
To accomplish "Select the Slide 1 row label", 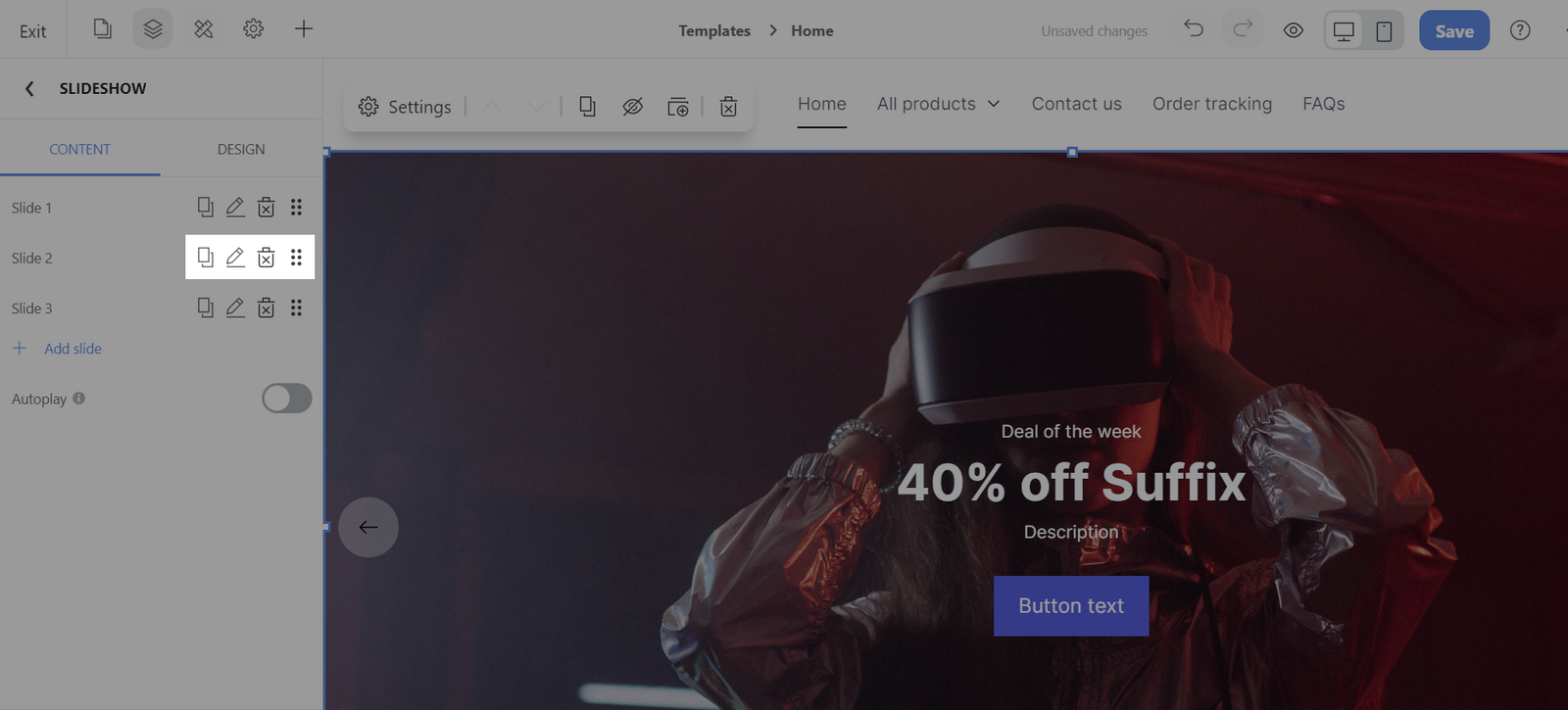I will coord(31,208).
